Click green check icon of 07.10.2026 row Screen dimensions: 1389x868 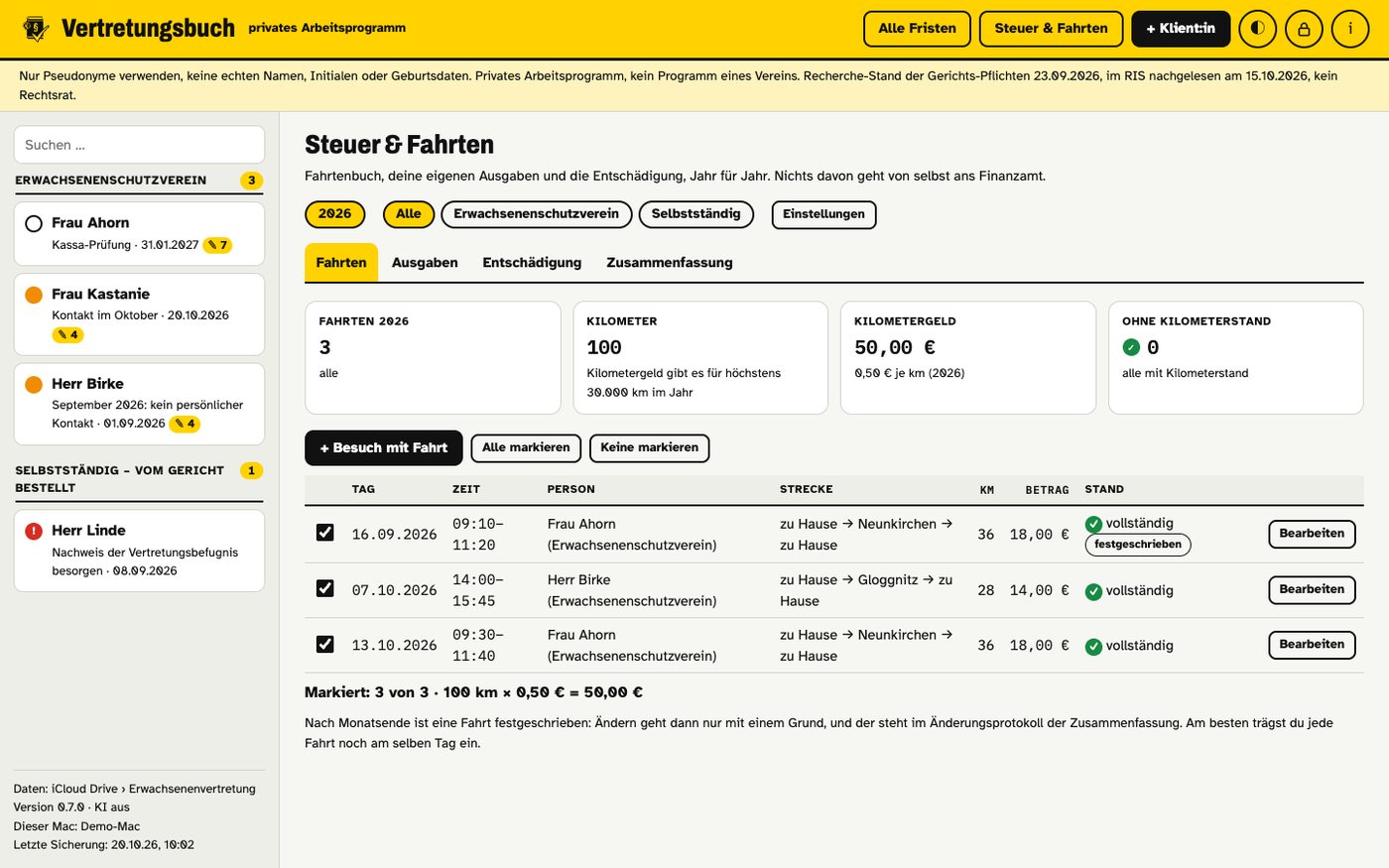1093,591
